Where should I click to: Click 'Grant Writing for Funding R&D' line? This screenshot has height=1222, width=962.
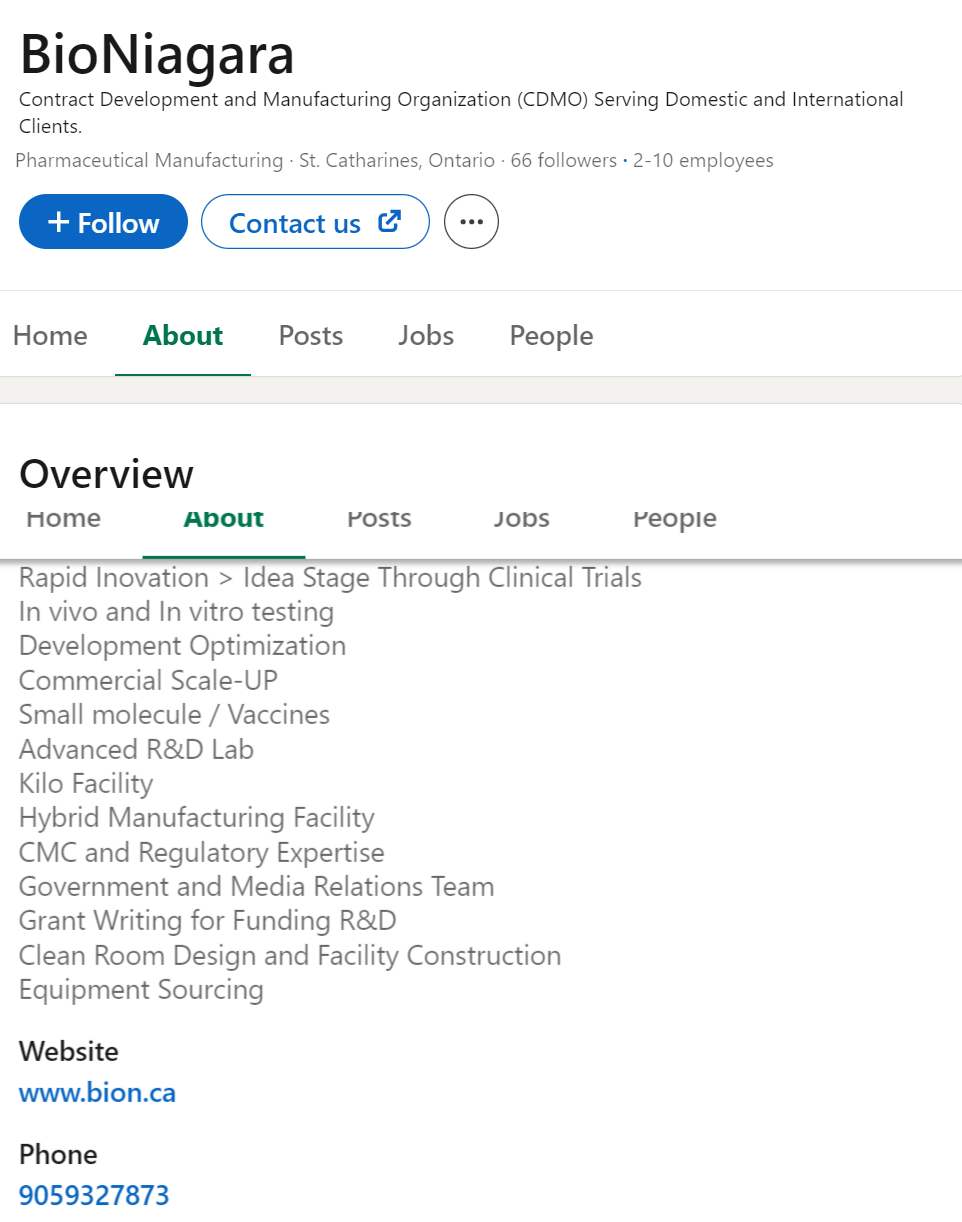click(x=208, y=921)
